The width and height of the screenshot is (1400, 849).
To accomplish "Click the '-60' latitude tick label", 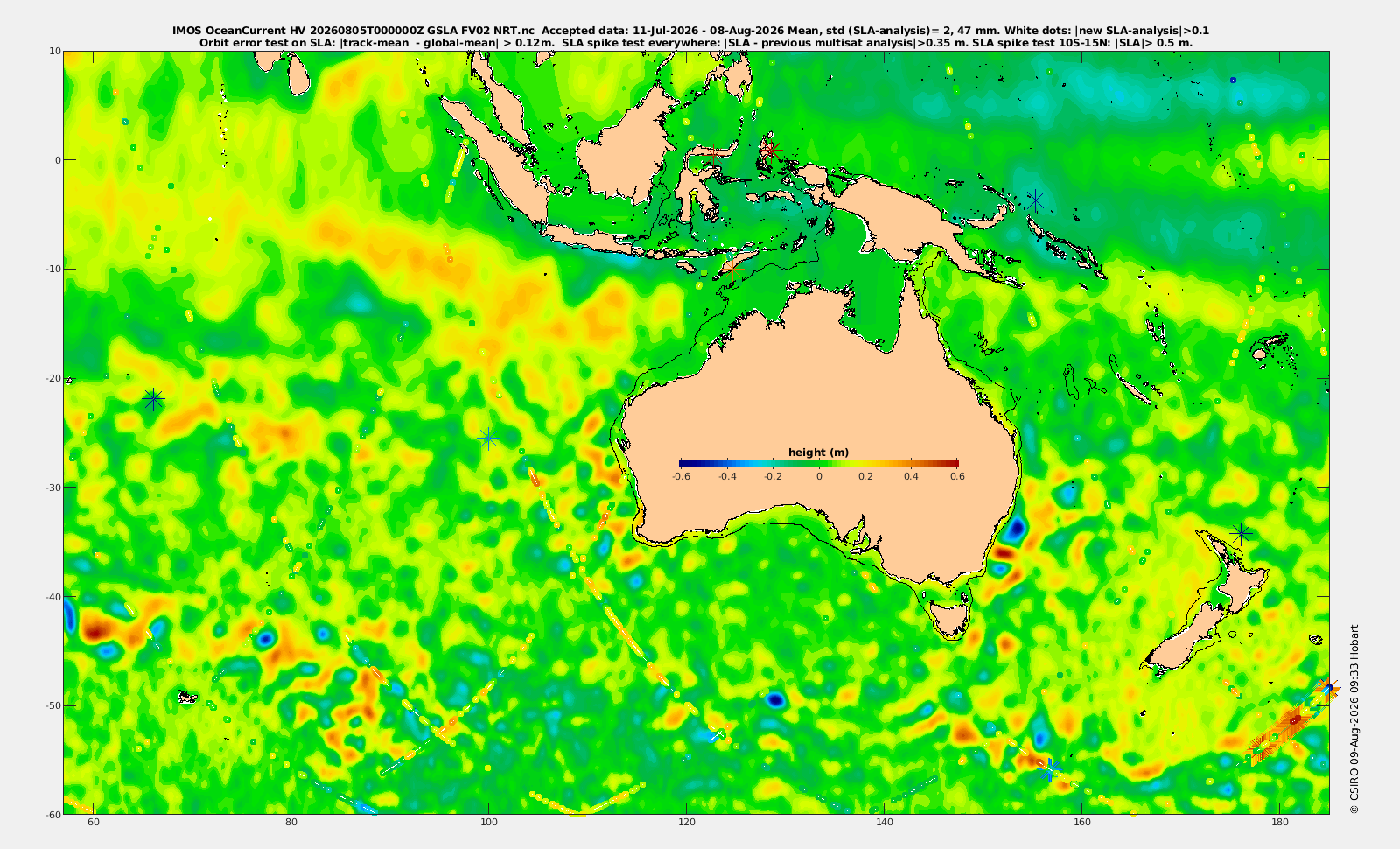I will 52,815.
